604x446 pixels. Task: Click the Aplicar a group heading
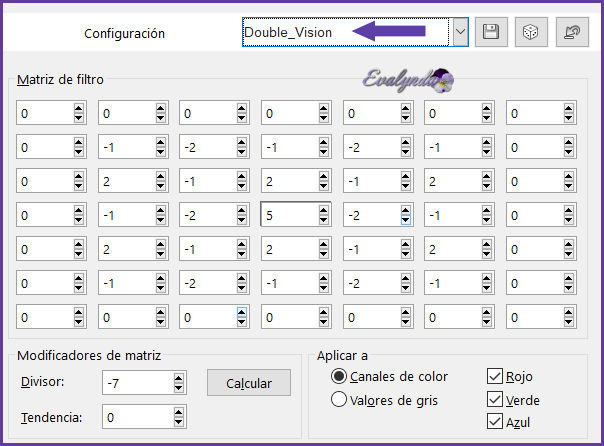342,355
